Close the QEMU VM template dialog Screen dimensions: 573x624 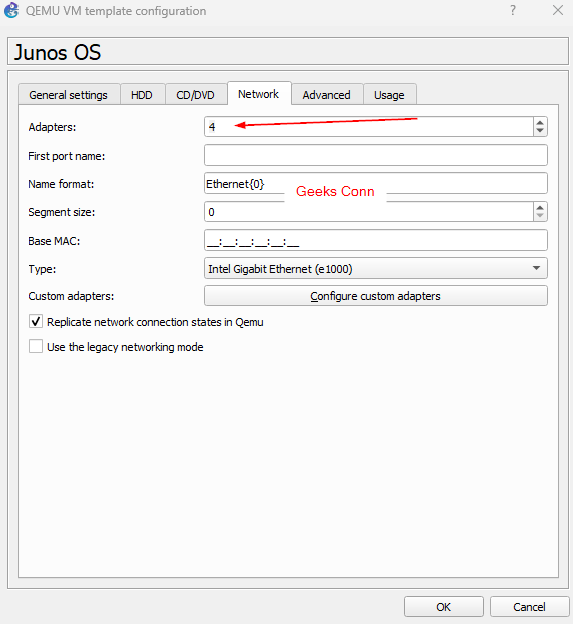[558, 10]
